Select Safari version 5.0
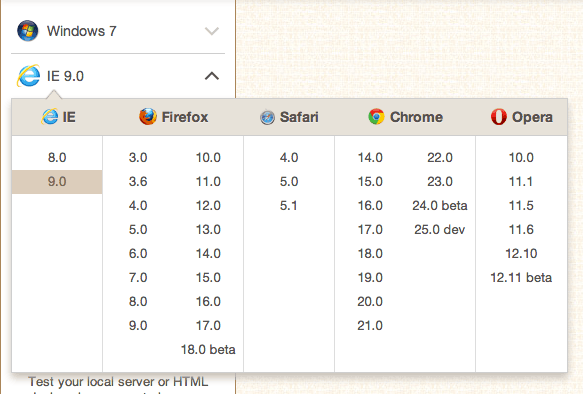 click(x=289, y=182)
